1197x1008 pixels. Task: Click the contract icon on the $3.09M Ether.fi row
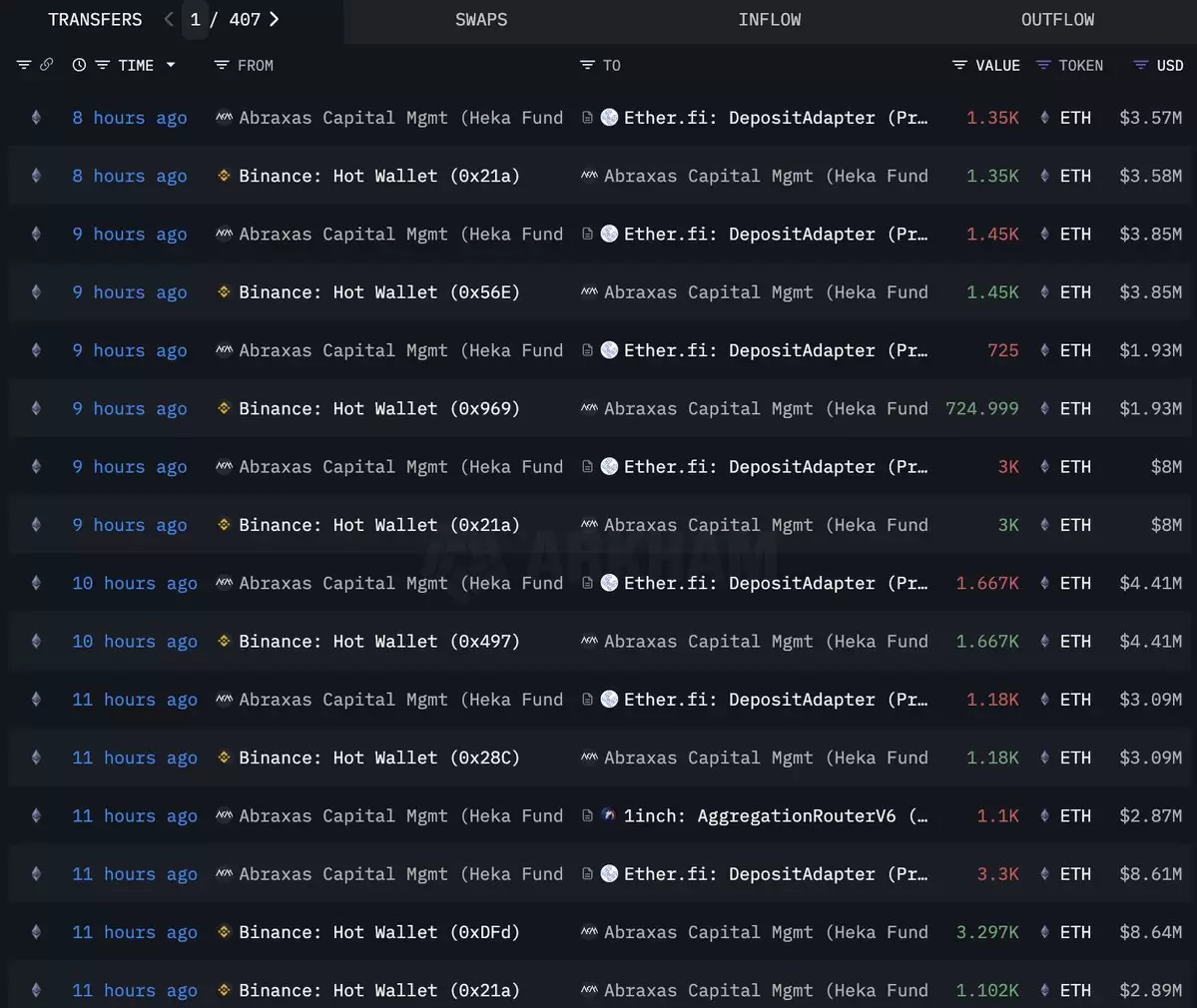coord(587,699)
